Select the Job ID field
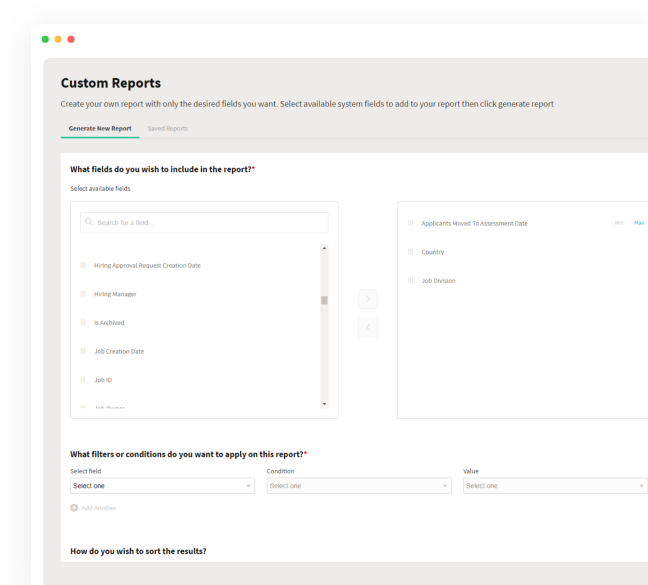This screenshot has height=585, width=648. (x=103, y=380)
